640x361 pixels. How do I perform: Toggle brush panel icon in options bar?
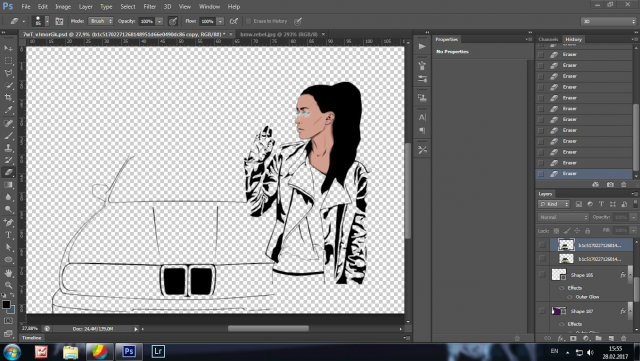(x=59, y=21)
